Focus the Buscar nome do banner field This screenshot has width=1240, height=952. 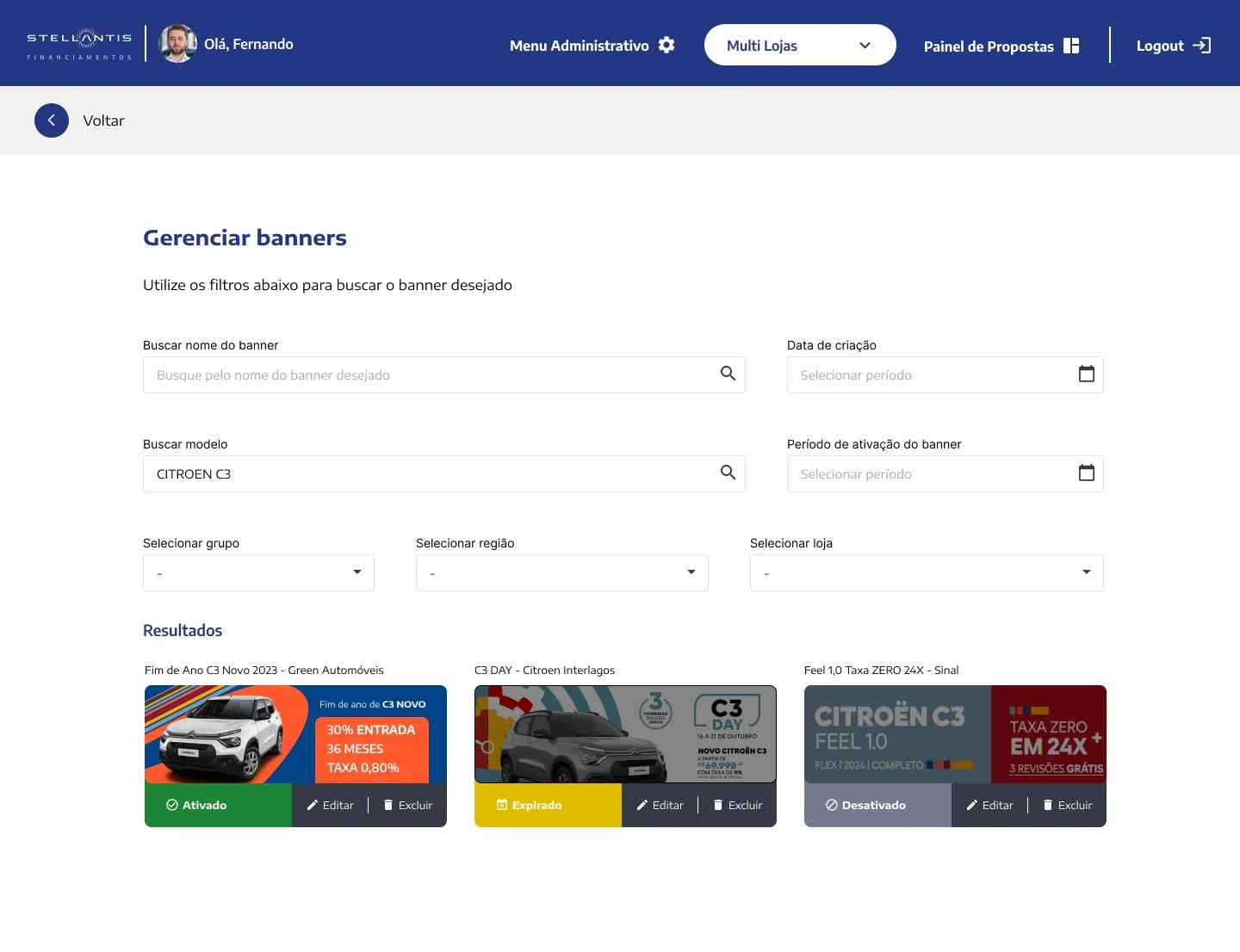[x=444, y=374]
